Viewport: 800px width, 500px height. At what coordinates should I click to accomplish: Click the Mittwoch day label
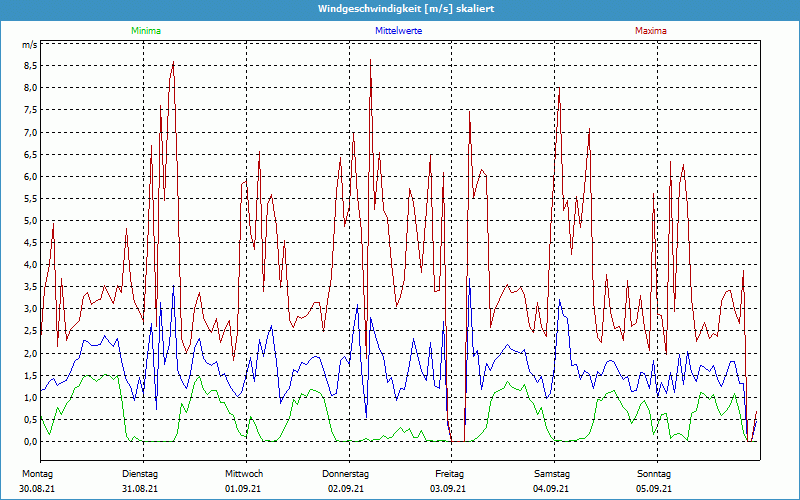(244, 474)
